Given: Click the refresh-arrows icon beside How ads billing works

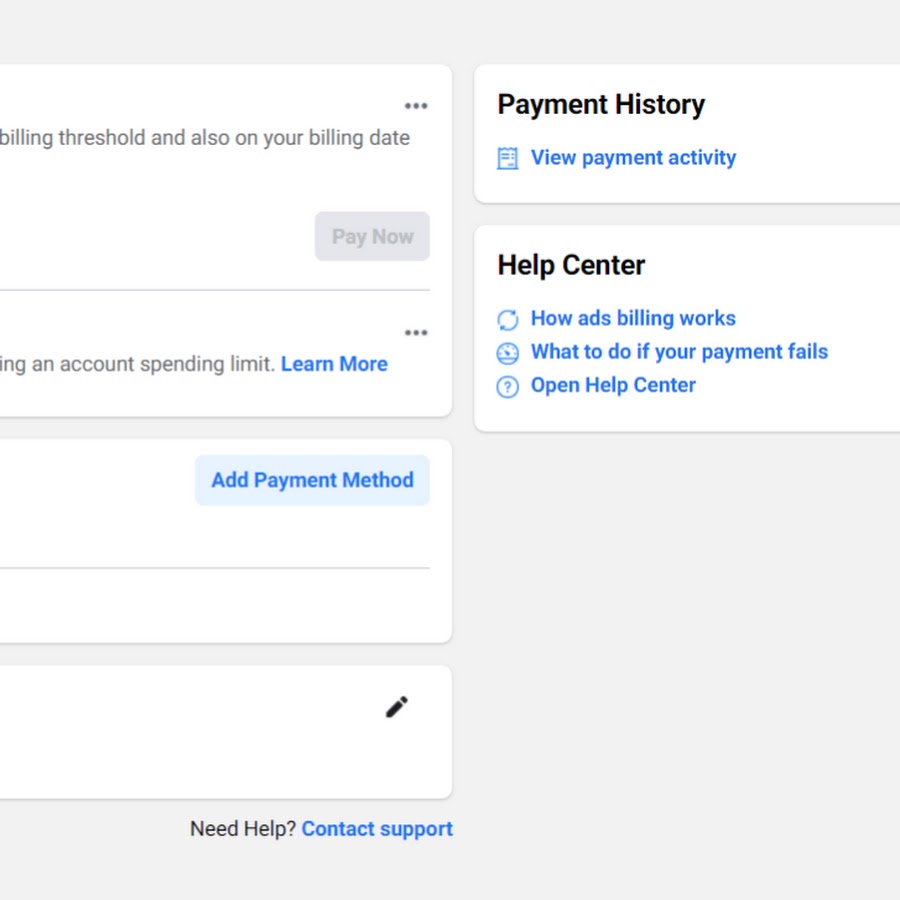Looking at the screenshot, I should (507, 320).
